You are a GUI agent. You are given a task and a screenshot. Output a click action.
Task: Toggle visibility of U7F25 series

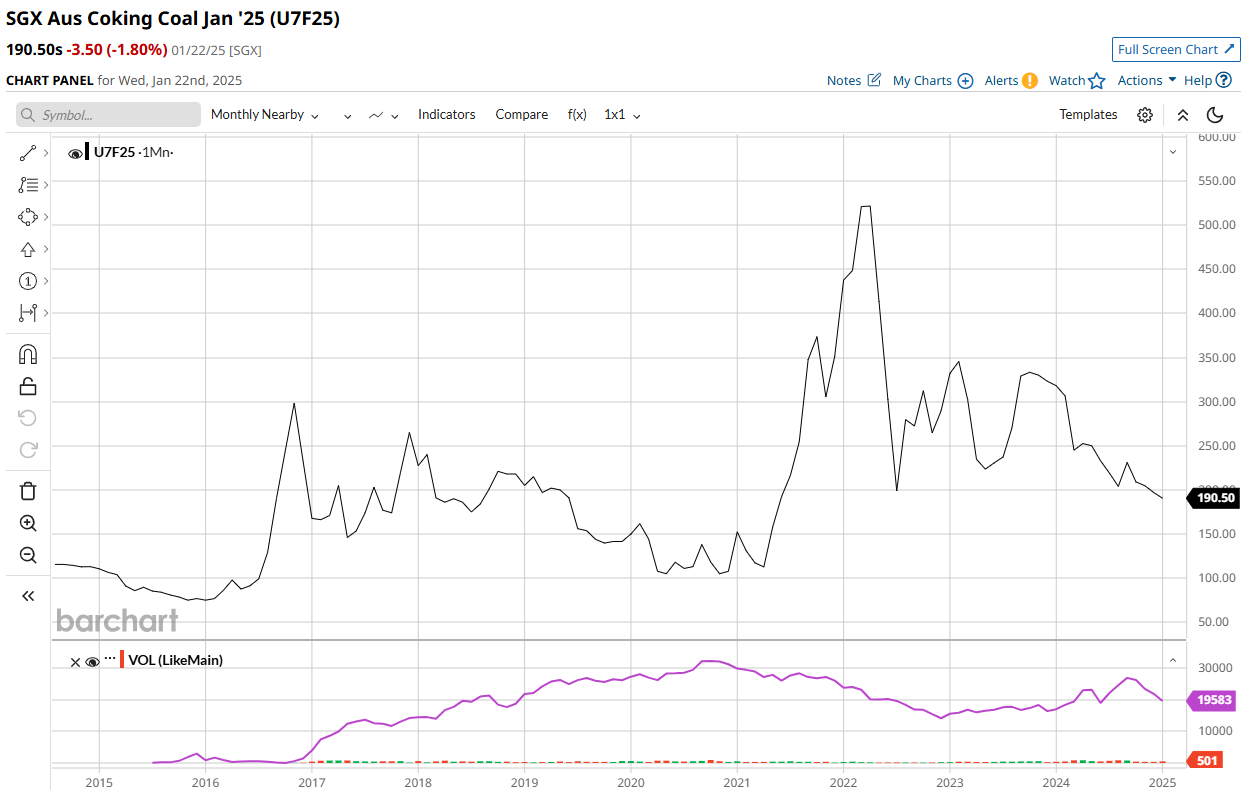click(x=75, y=153)
